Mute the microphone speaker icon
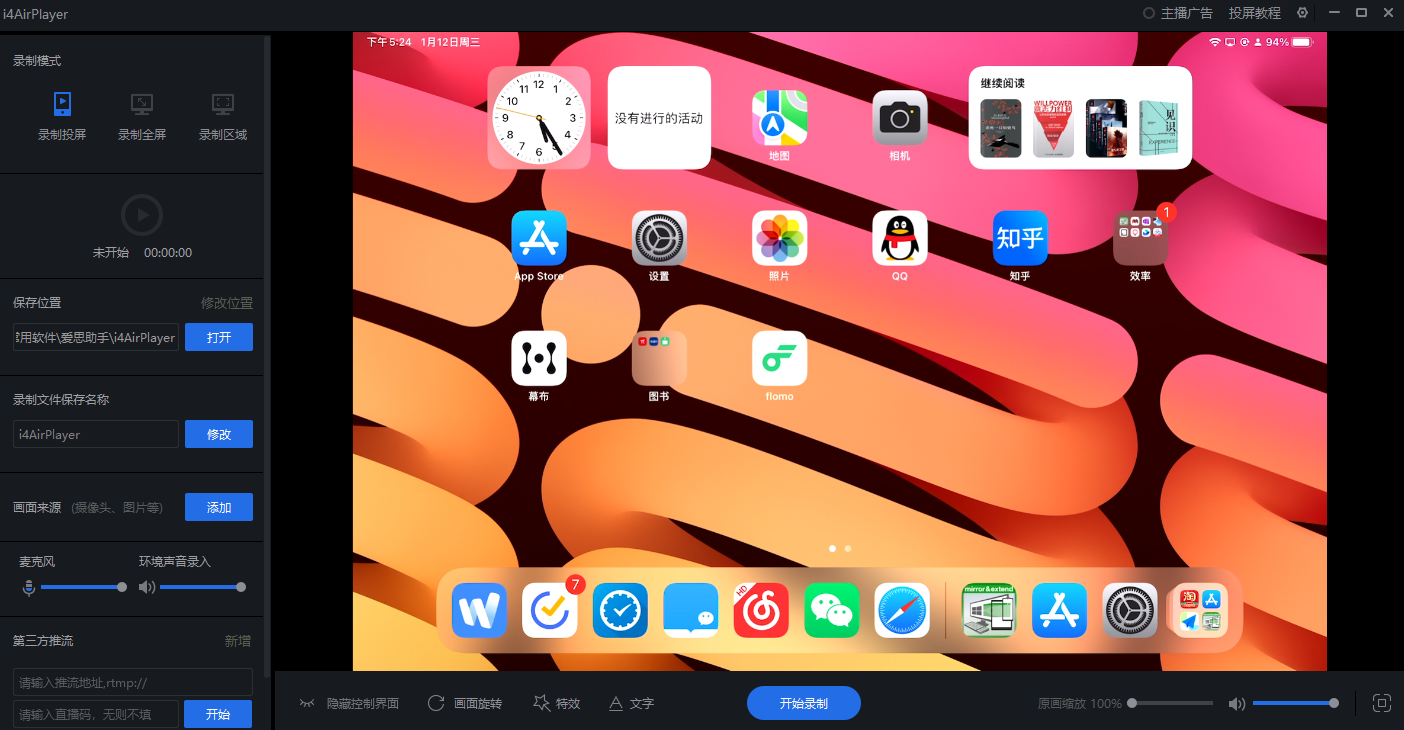1404x730 pixels. (x=28, y=587)
